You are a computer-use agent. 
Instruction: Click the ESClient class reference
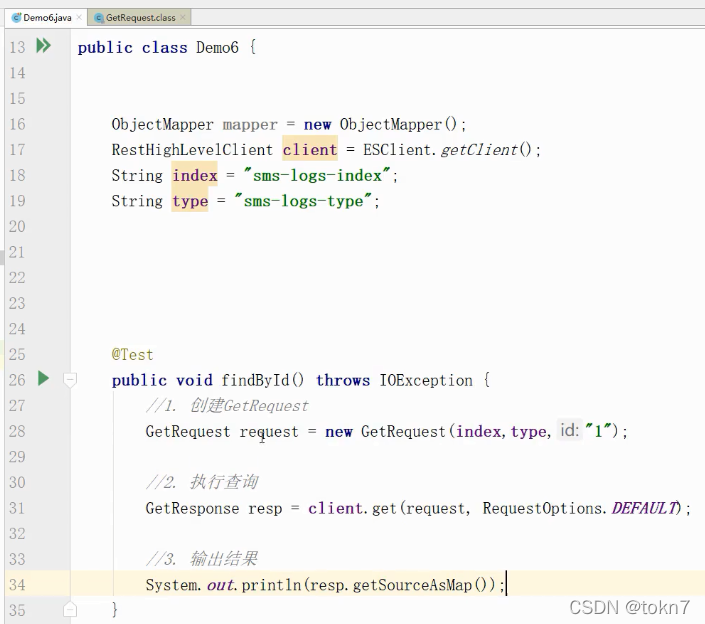pos(396,149)
